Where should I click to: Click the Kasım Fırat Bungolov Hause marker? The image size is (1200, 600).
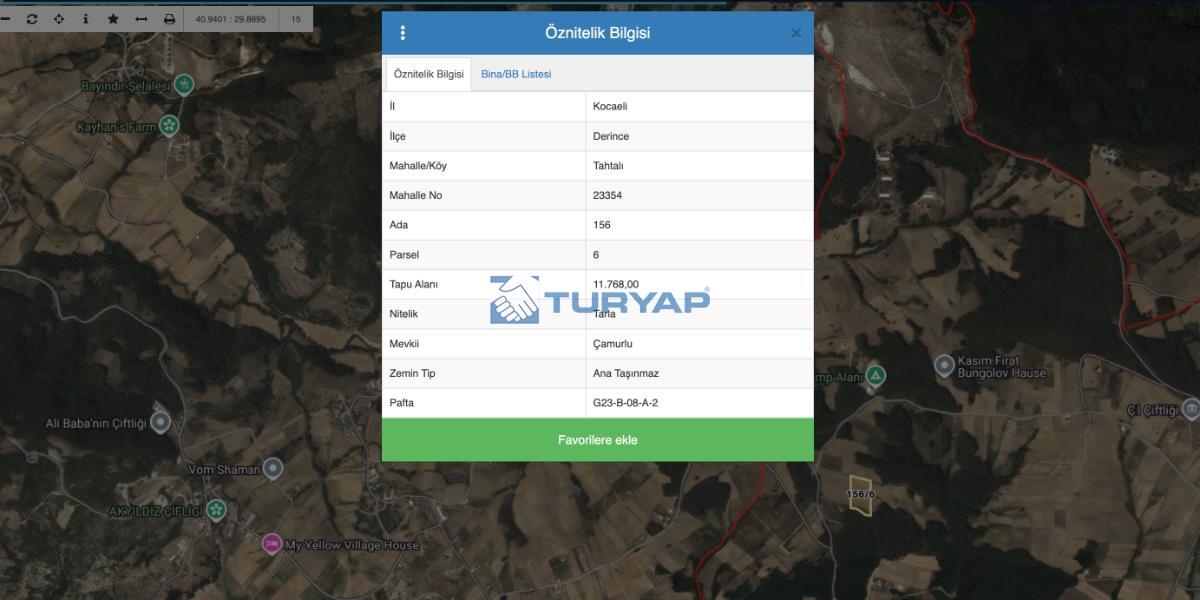(x=944, y=366)
